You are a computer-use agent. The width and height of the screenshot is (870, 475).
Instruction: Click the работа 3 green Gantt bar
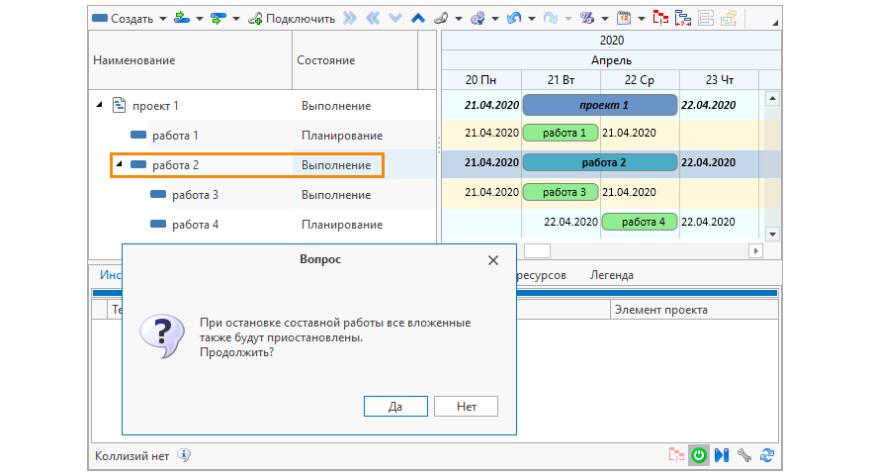click(561, 192)
